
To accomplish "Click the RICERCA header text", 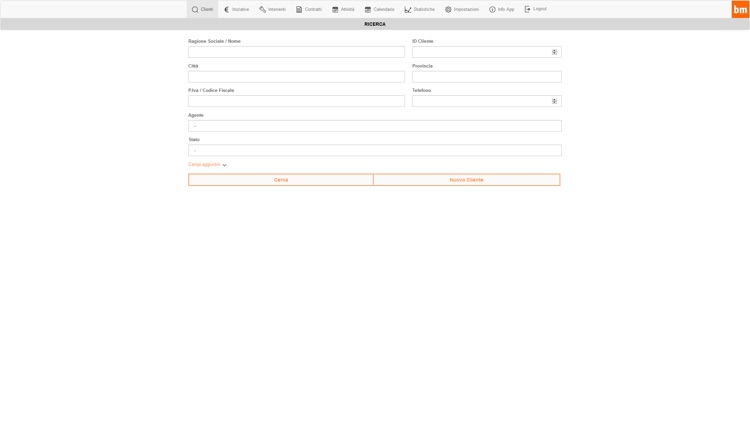I will point(375,24).
